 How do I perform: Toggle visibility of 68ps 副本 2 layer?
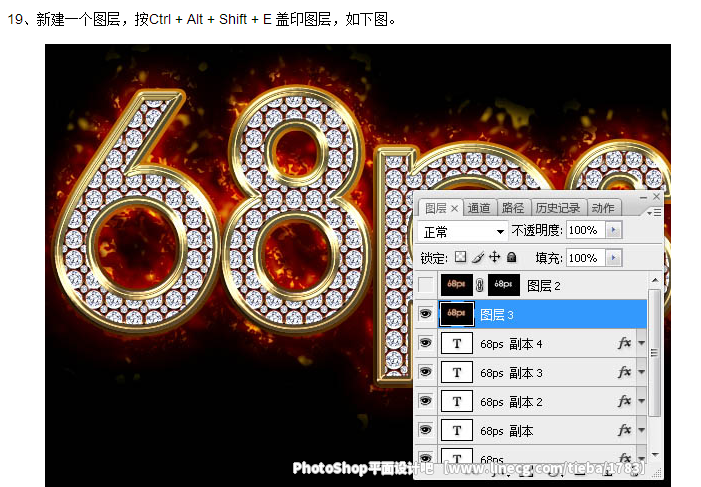click(x=426, y=402)
